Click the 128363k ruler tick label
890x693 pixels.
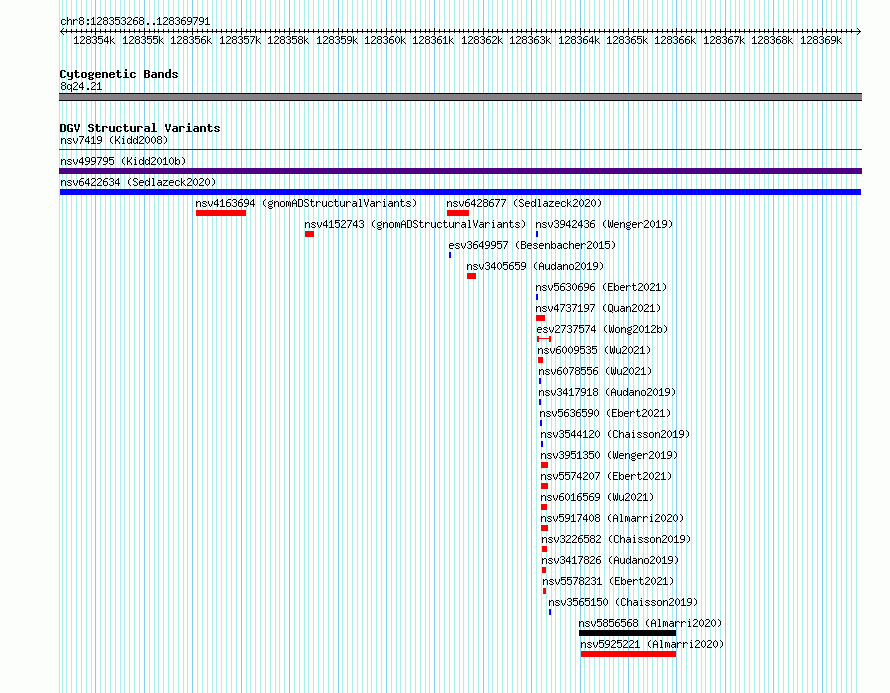[530, 40]
